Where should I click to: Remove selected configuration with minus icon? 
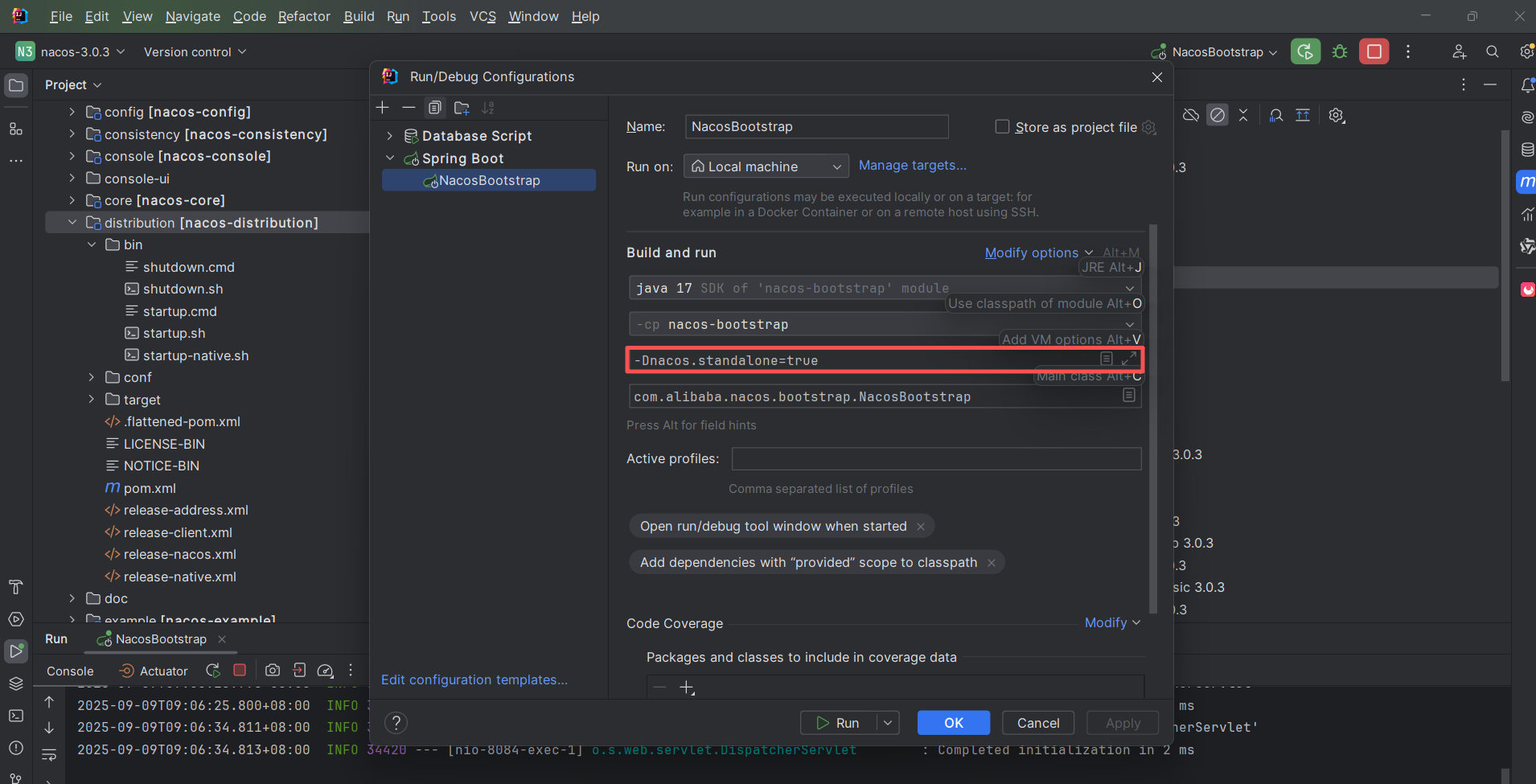(x=409, y=108)
